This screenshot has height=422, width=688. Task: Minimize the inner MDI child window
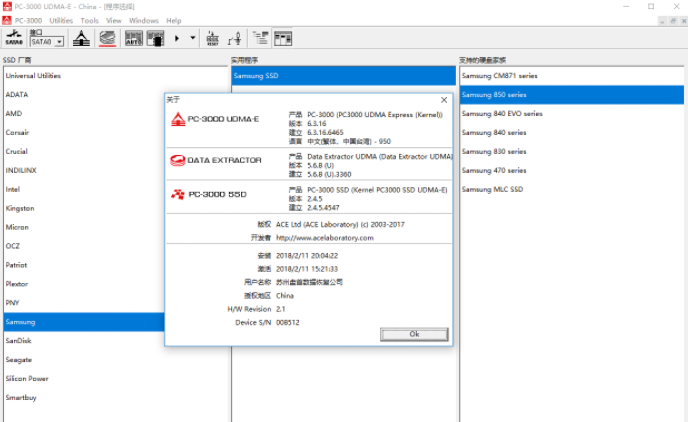pyautogui.click(x=662, y=21)
